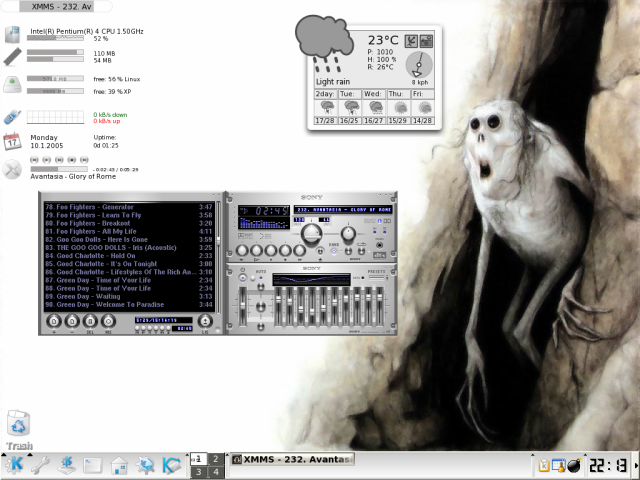Click the 'Wed' forecast icon
Image resolution: width=640 pixels, height=480 pixels.
374,108
